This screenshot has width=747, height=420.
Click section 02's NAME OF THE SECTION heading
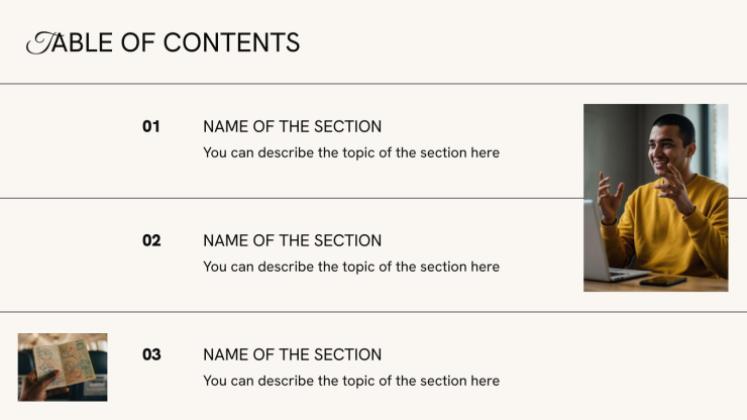(292, 240)
